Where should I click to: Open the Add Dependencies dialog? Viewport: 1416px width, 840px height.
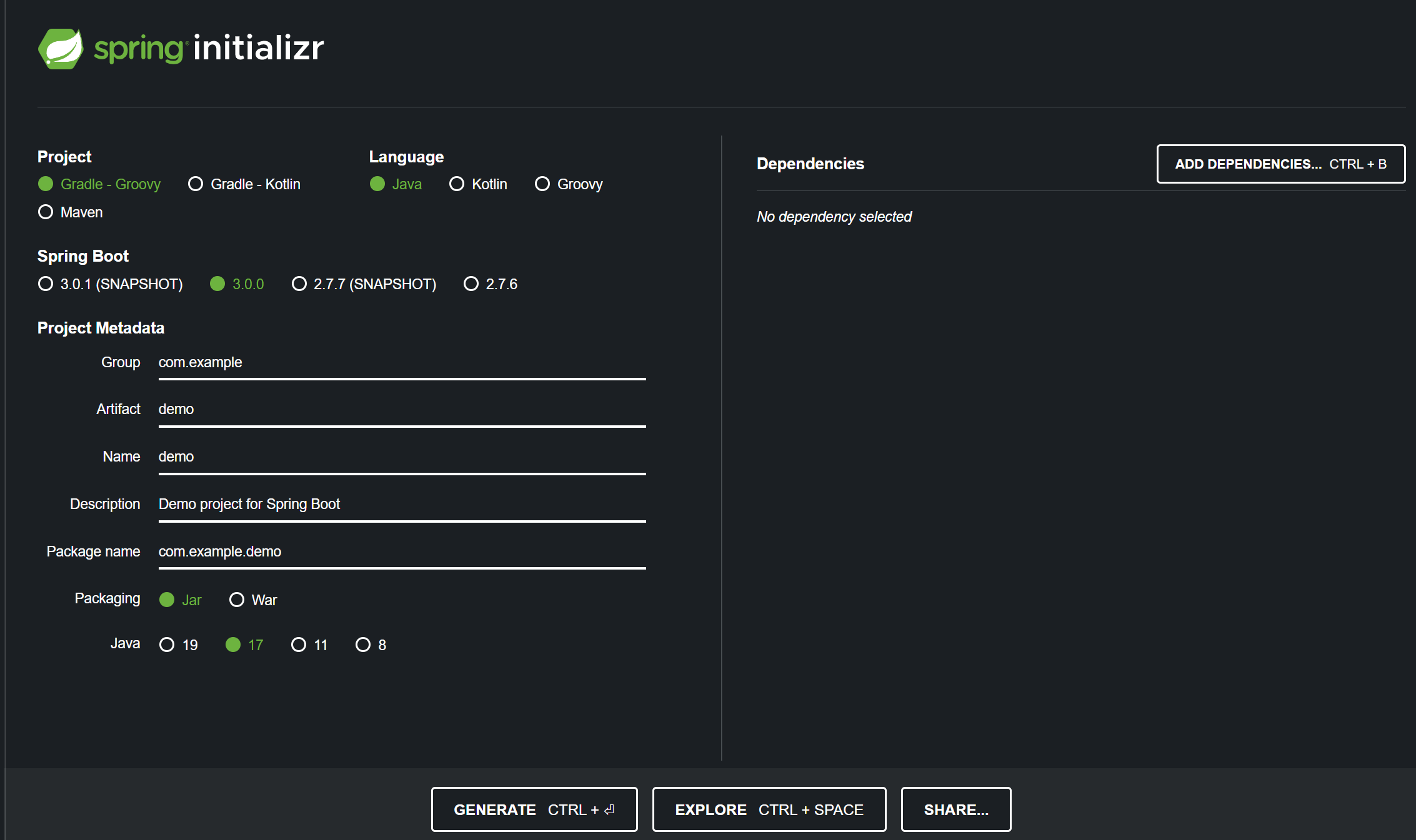(1280, 164)
